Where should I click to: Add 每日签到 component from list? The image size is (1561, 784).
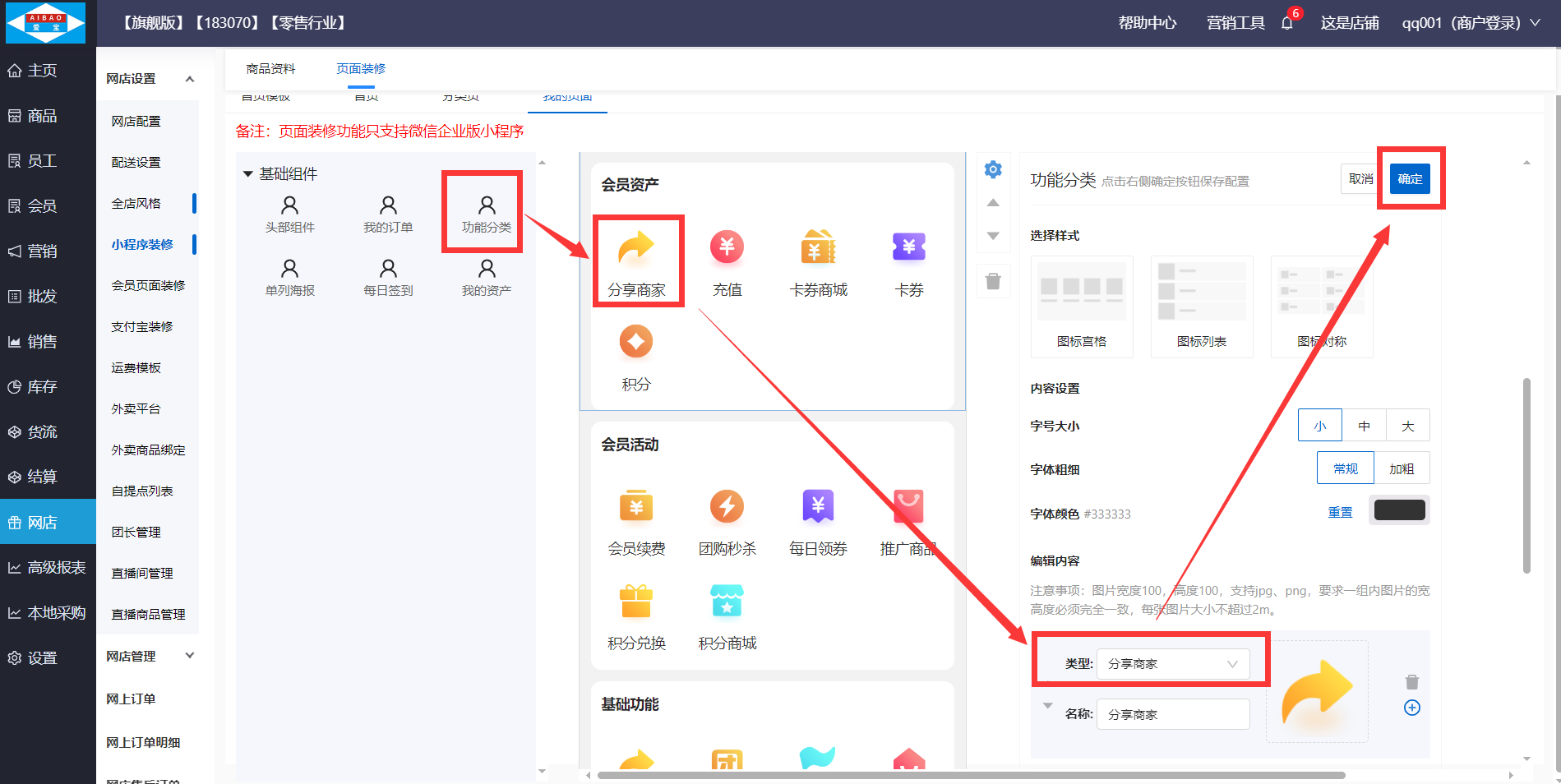coord(388,277)
